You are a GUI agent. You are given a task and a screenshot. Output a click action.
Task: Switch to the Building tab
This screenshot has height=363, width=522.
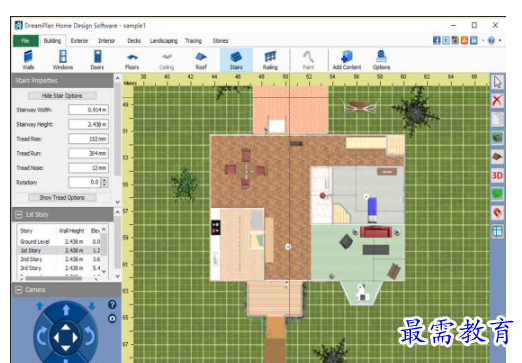[x=52, y=41]
